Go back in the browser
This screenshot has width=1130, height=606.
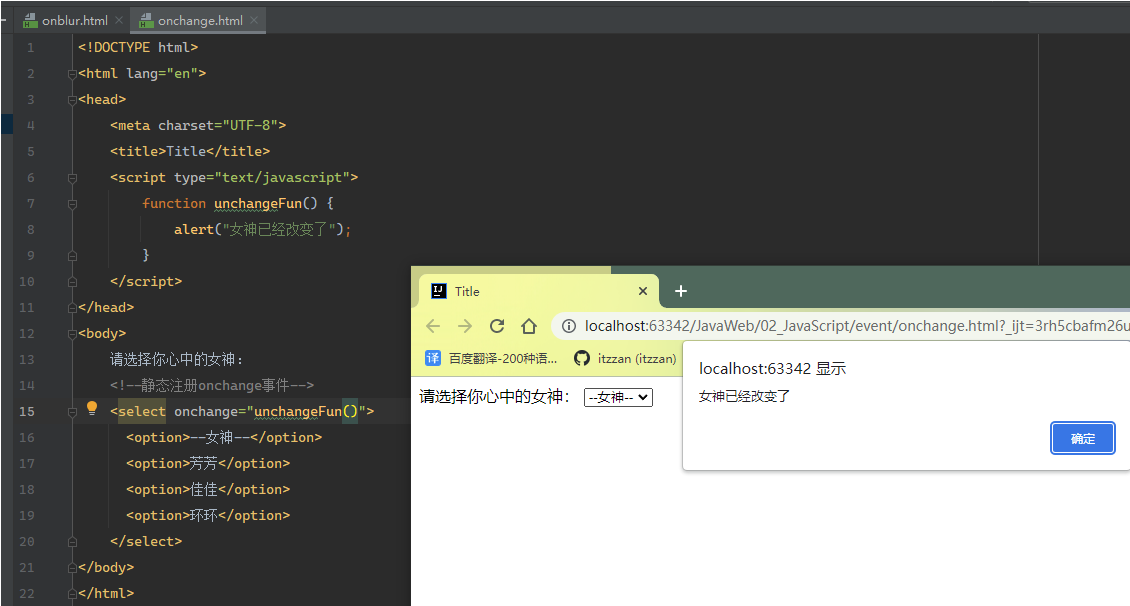[433, 326]
